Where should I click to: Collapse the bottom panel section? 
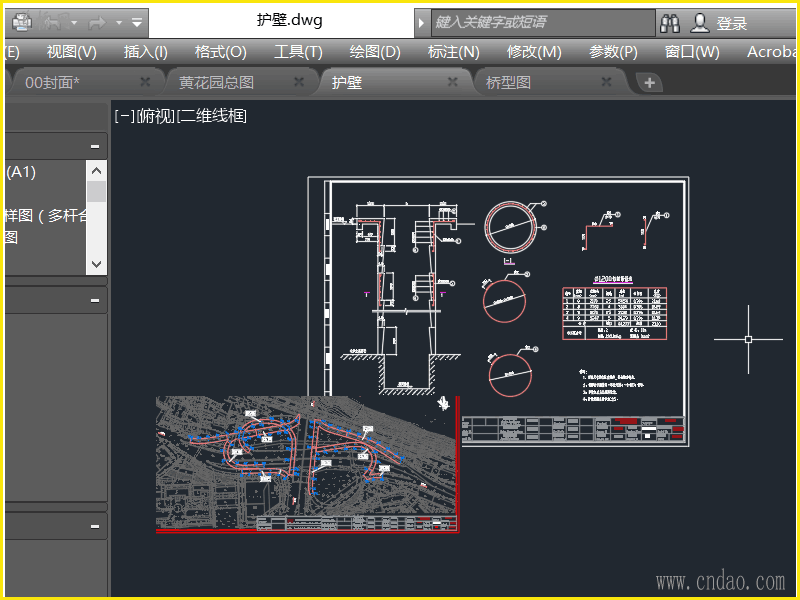(95, 526)
